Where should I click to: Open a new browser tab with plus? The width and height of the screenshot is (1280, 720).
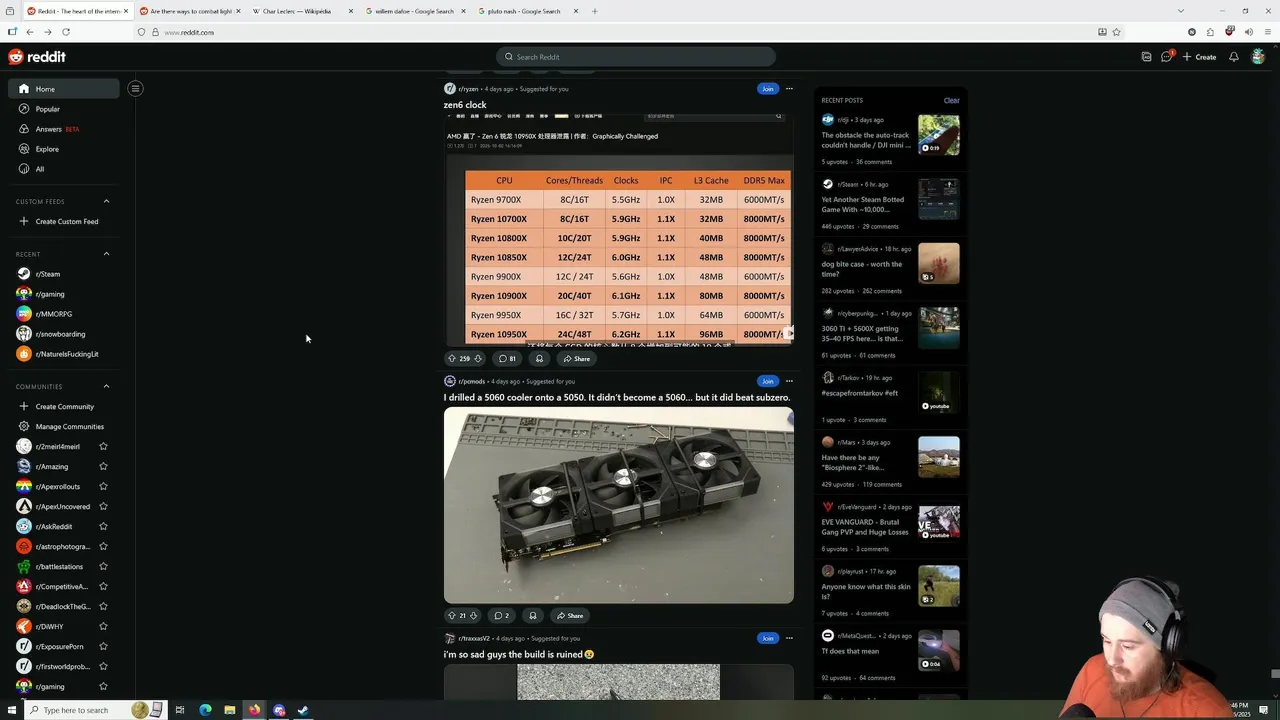pos(594,11)
